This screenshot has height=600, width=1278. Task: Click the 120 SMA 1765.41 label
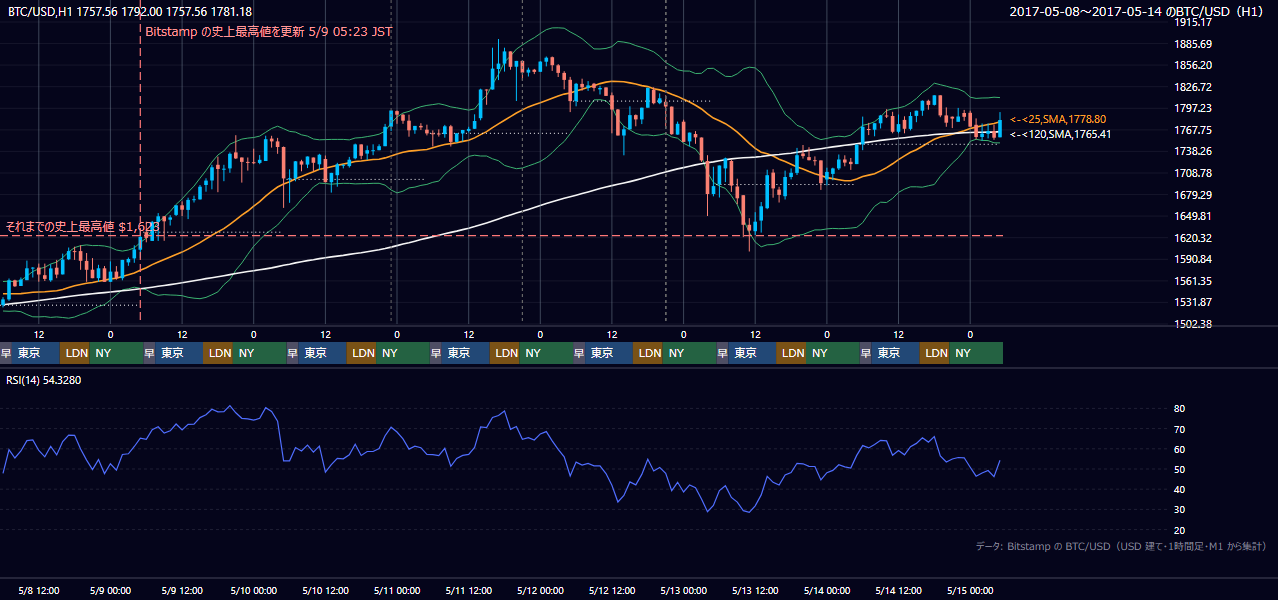coord(1060,134)
